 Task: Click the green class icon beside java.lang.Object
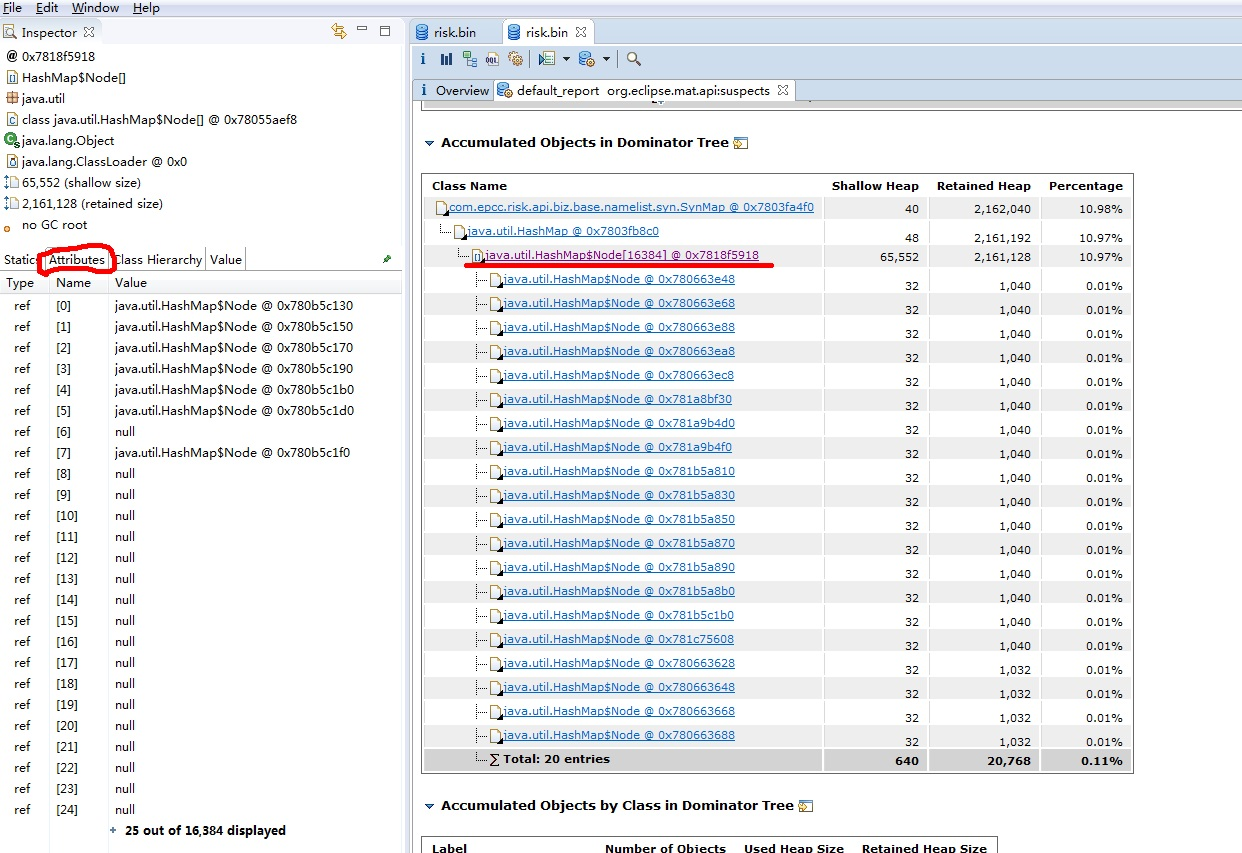pos(12,140)
